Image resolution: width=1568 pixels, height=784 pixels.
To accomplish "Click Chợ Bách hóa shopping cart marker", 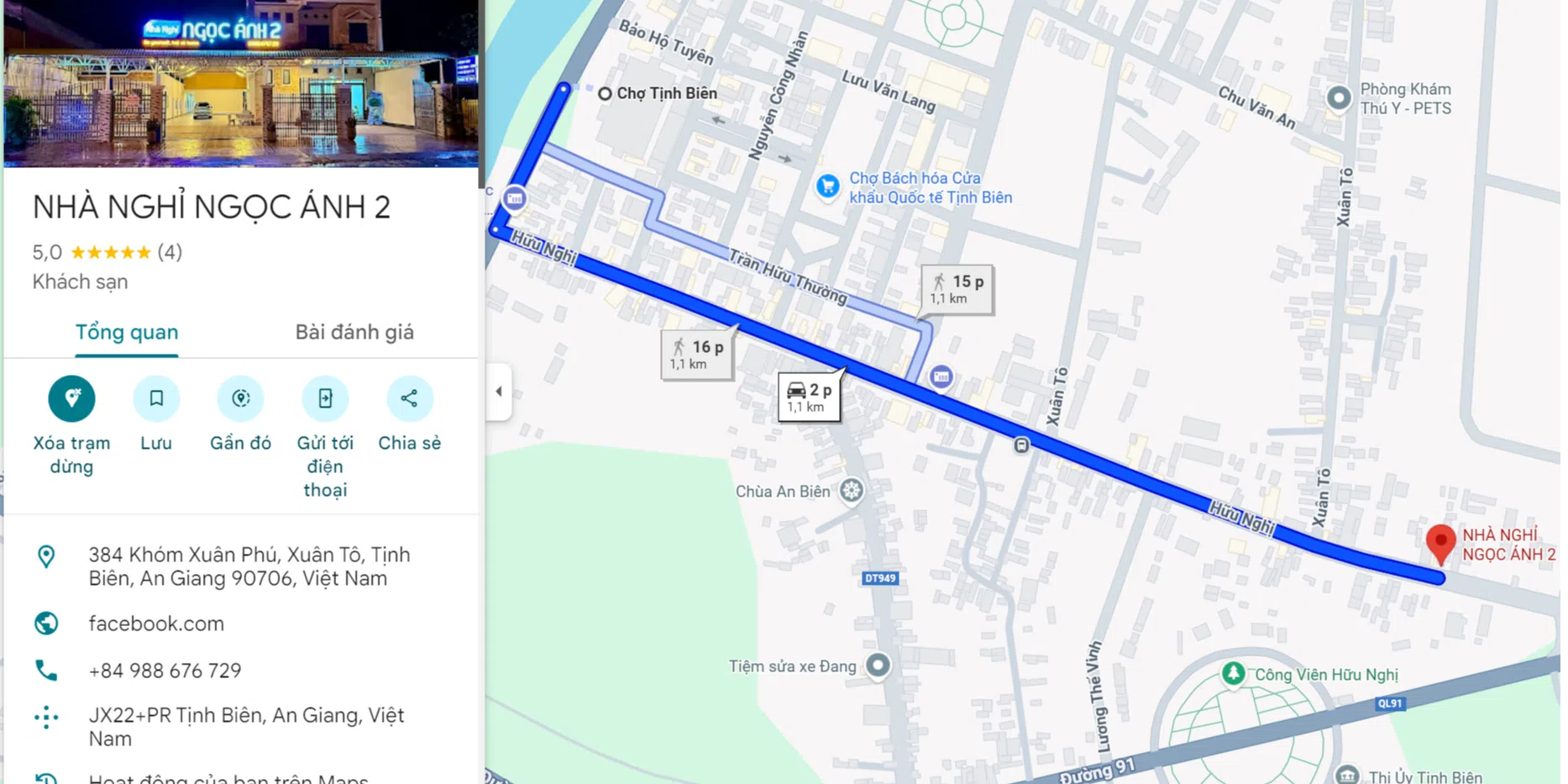I will (827, 187).
